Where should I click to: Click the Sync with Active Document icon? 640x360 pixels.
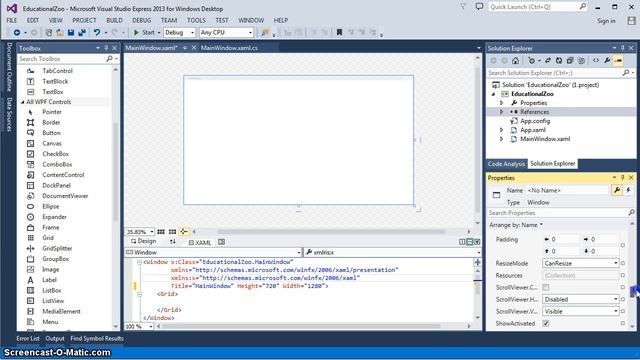coord(548,60)
